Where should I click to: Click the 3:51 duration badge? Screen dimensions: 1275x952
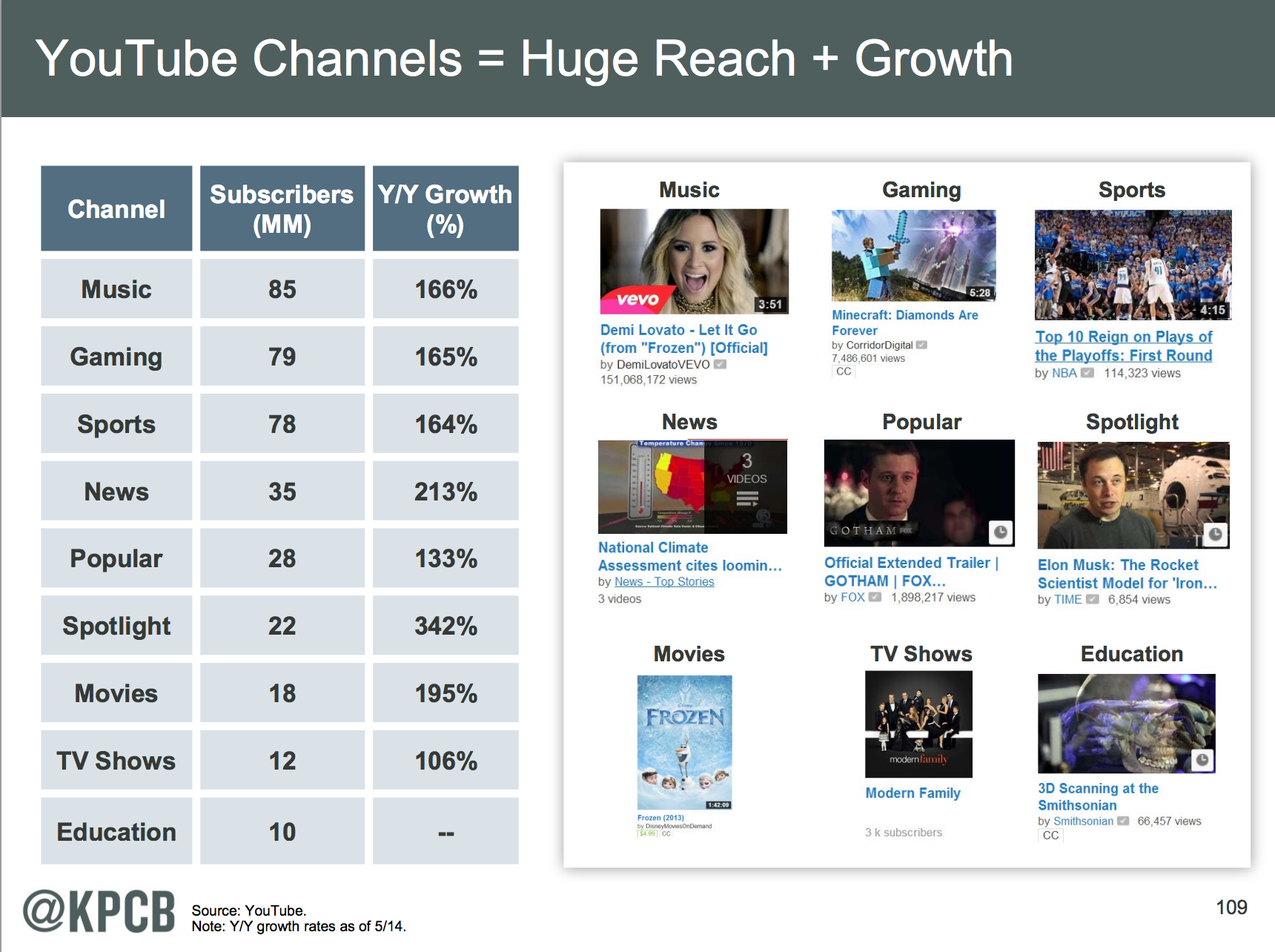point(770,304)
